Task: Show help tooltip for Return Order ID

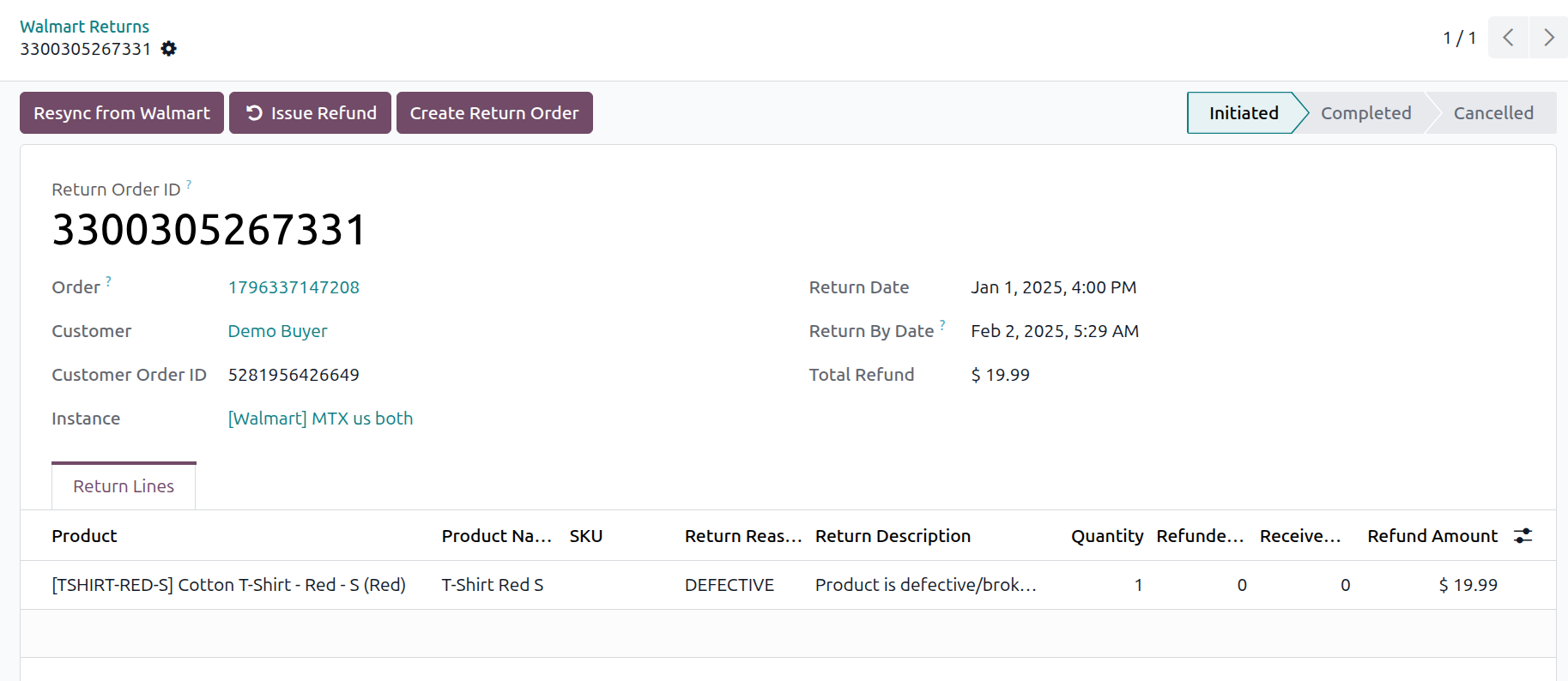Action: 189,184
